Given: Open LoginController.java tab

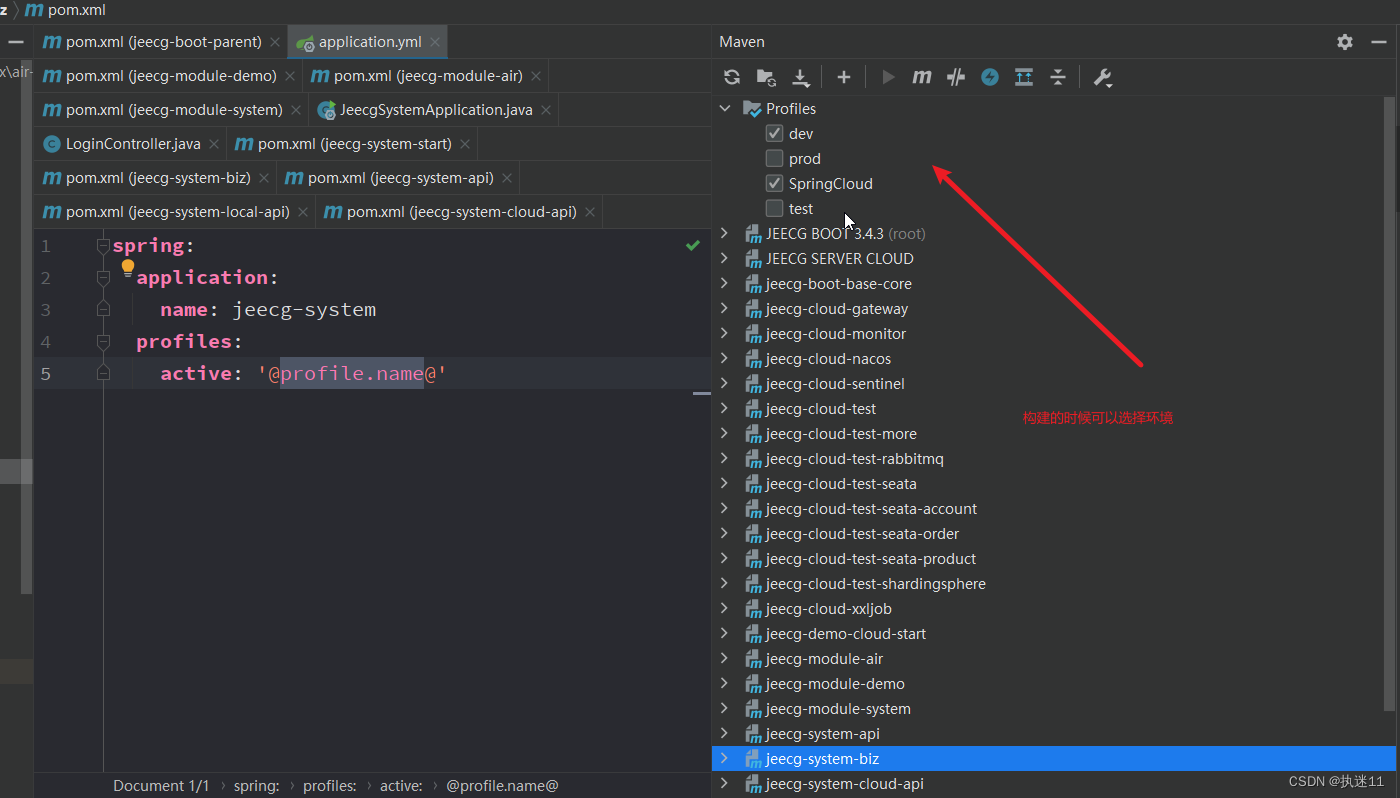Looking at the screenshot, I should click(133, 144).
